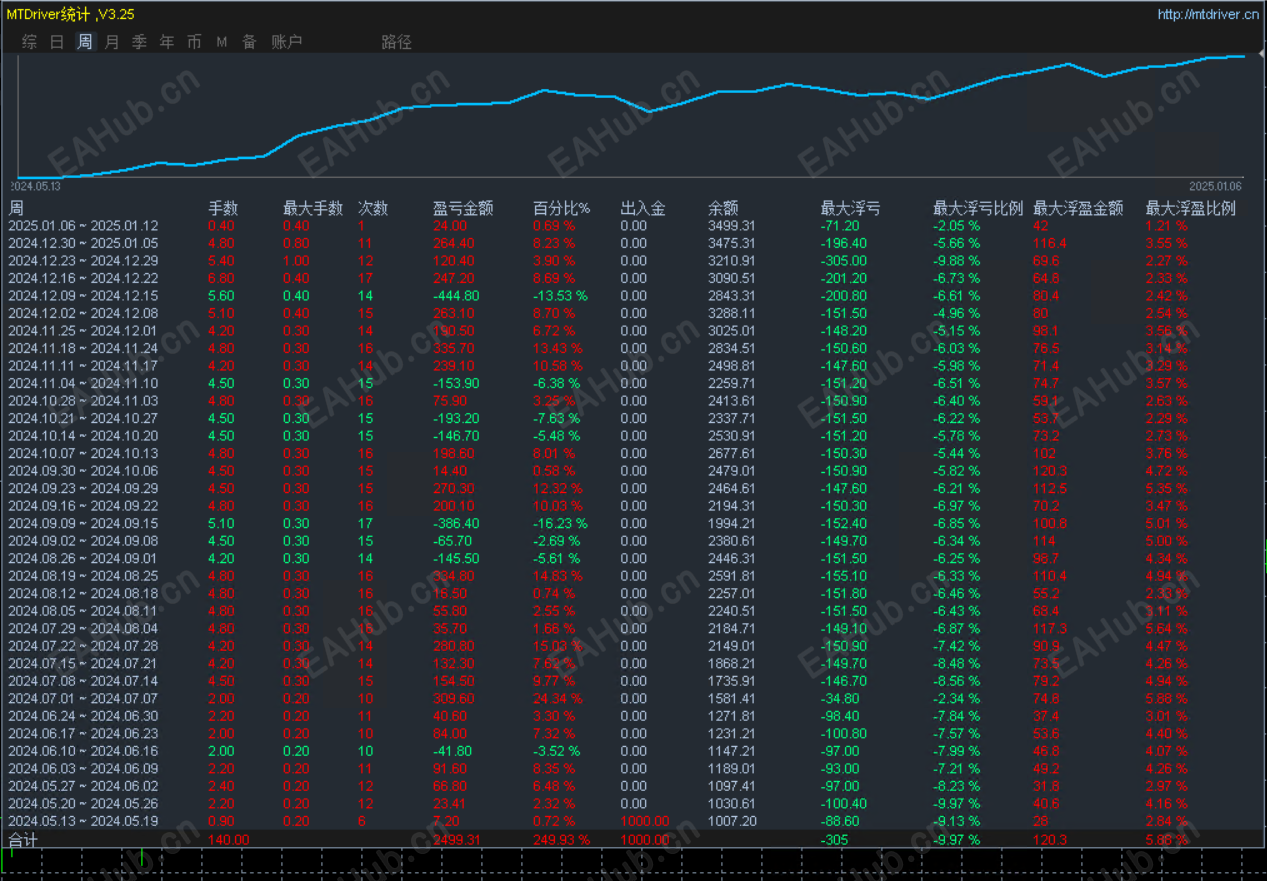Switch to the 季 quarterly tab
This screenshot has height=881, width=1267.
[139, 42]
